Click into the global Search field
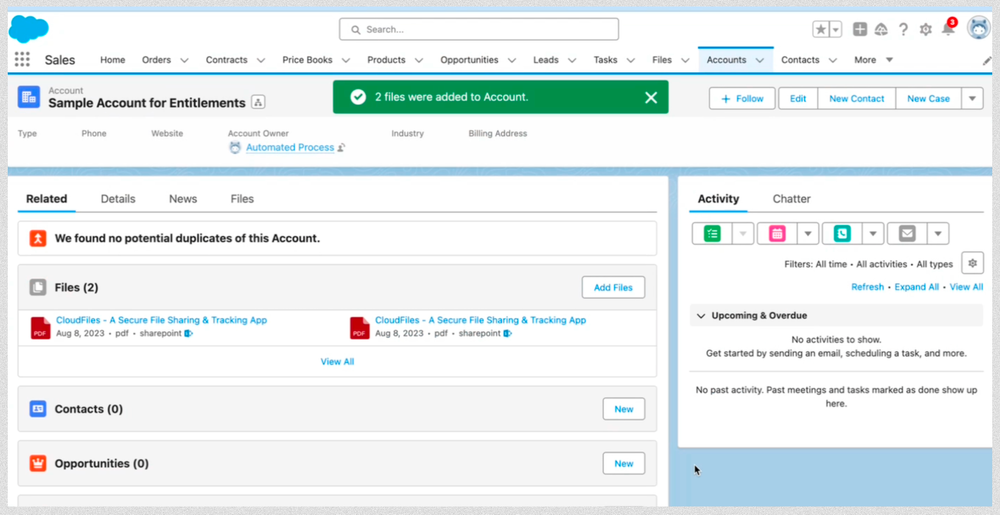The width and height of the screenshot is (1000, 515). point(480,29)
